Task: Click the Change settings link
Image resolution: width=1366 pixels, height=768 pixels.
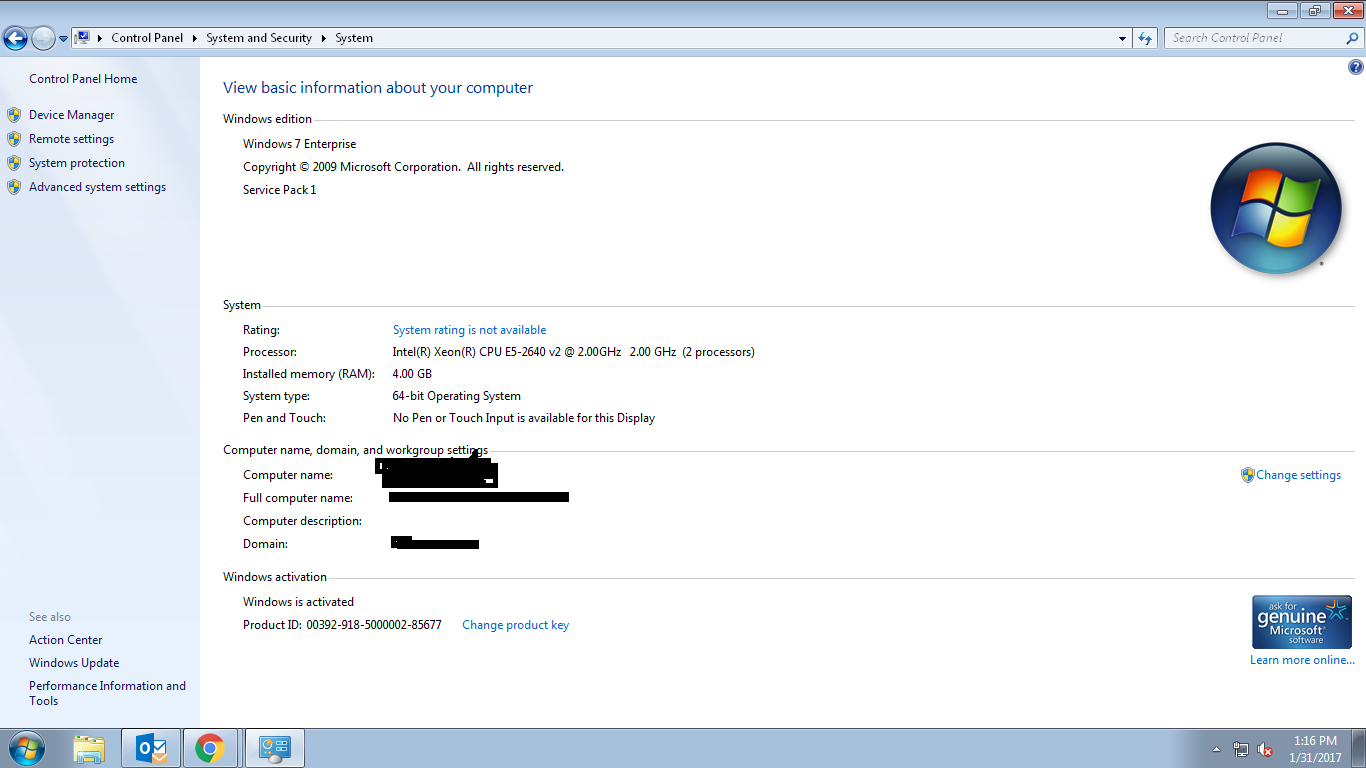Action: (1298, 475)
